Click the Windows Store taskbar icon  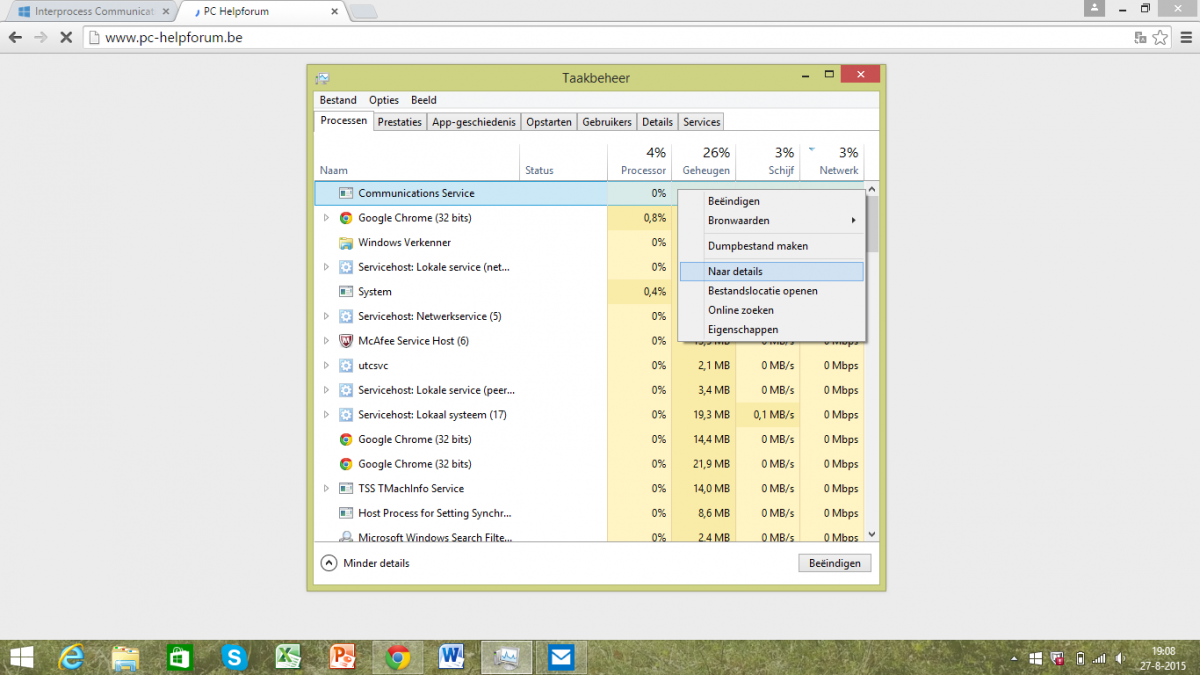[179, 656]
